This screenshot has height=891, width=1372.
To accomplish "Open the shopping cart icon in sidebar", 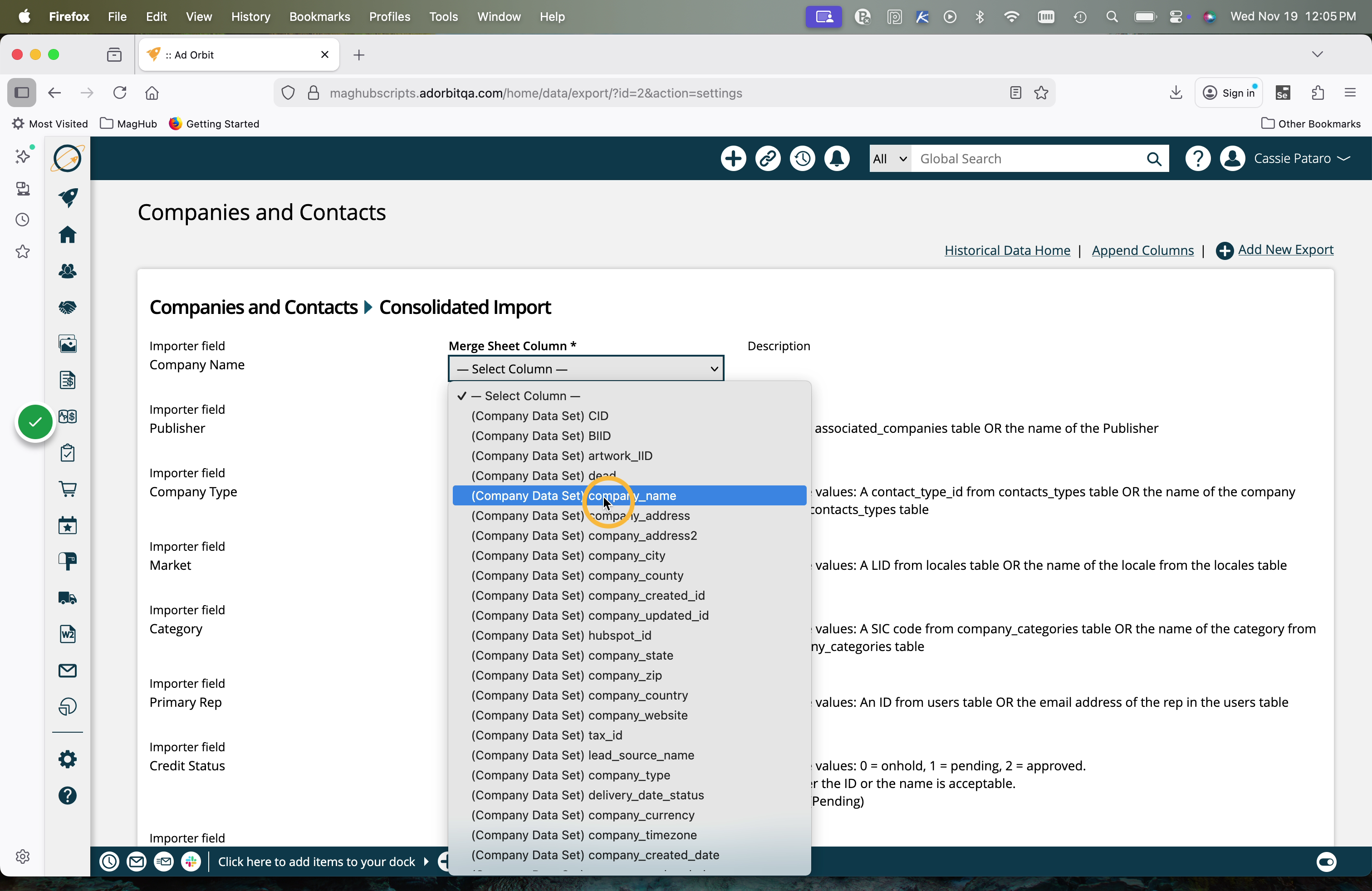I will [x=68, y=489].
